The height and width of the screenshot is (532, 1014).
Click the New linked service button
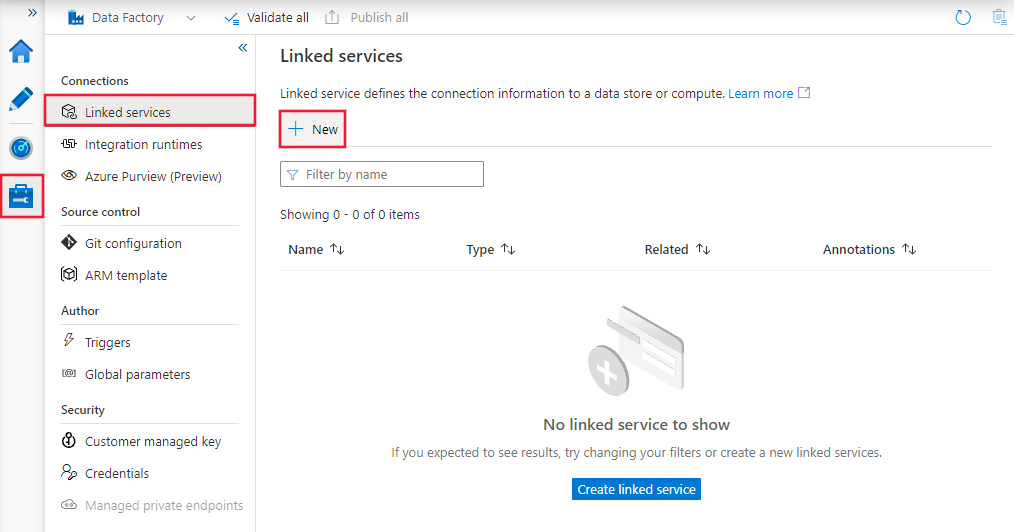[x=313, y=129]
